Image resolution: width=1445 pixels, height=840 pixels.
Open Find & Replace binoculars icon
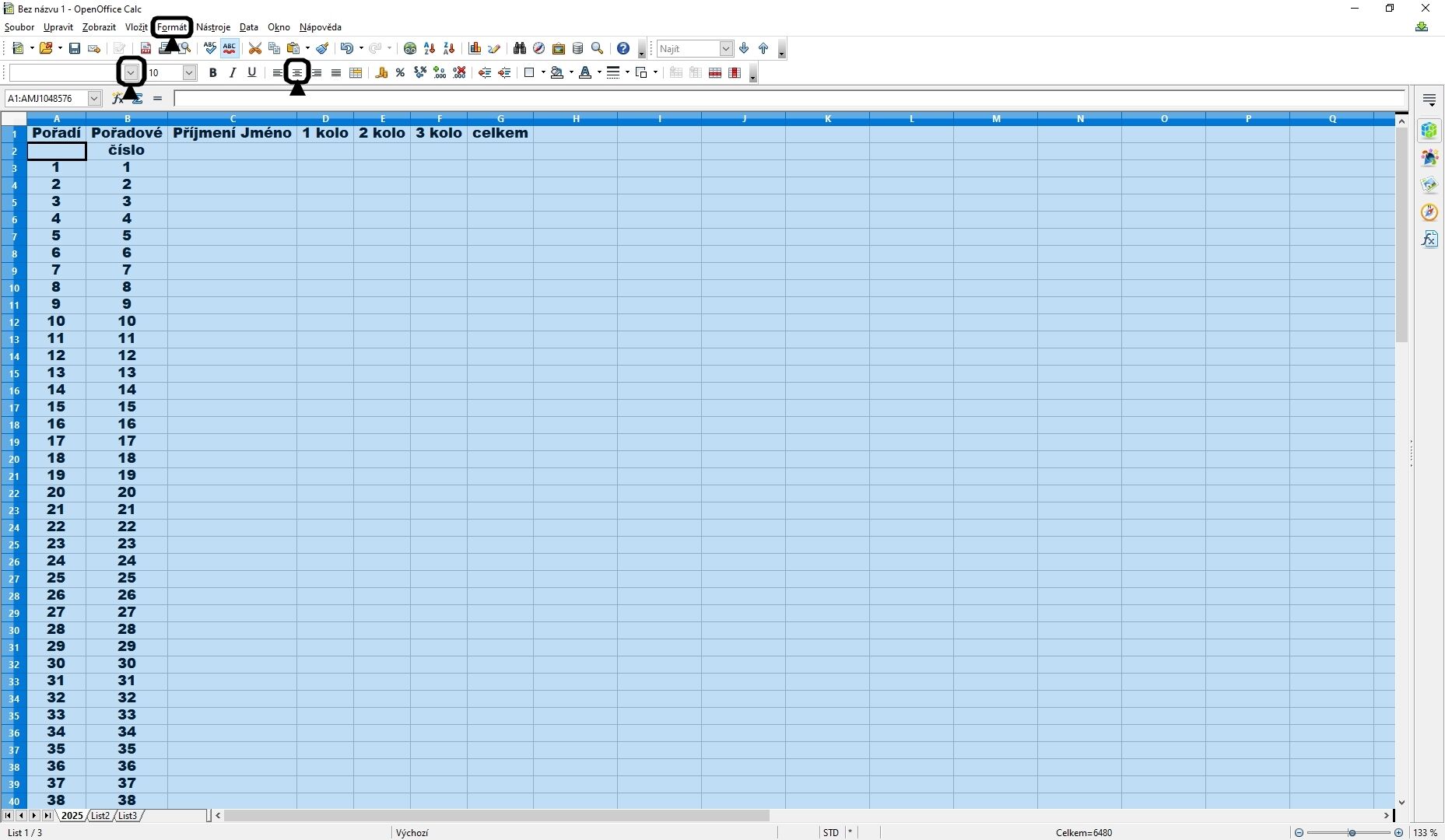pyautogui.click(x=520, y=48)
